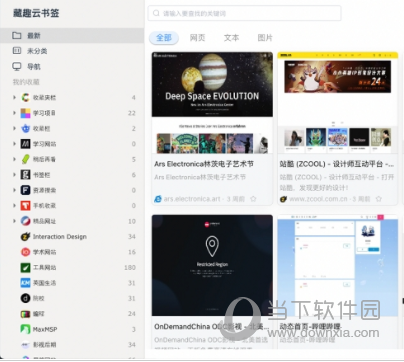
Task: Click the Interaction Design folder icon
Action: click(x=26, y=237)
